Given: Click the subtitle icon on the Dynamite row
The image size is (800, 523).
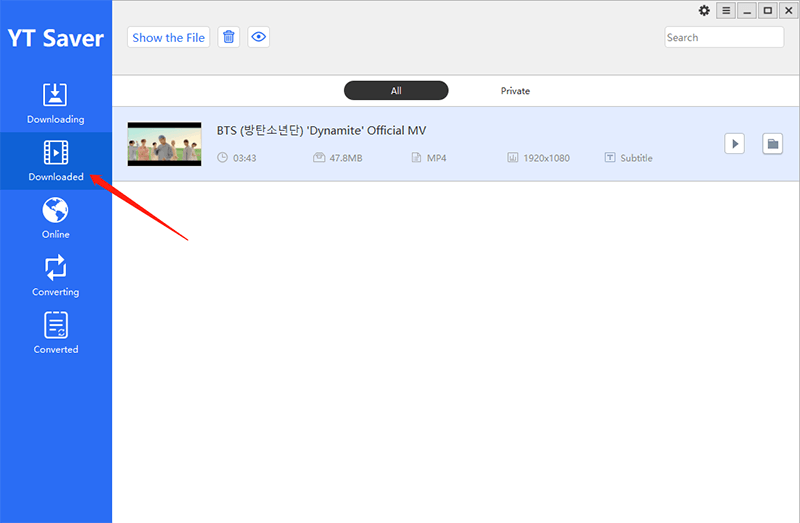Looking at the screenshot, I should tap(610, 158).
